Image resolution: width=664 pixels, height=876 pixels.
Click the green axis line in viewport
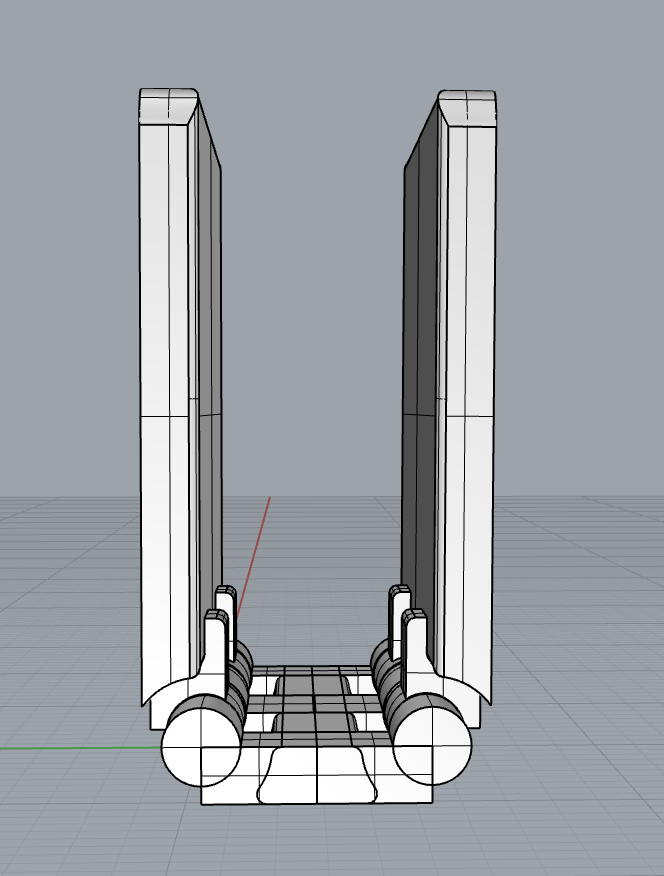tap(80, 748)
